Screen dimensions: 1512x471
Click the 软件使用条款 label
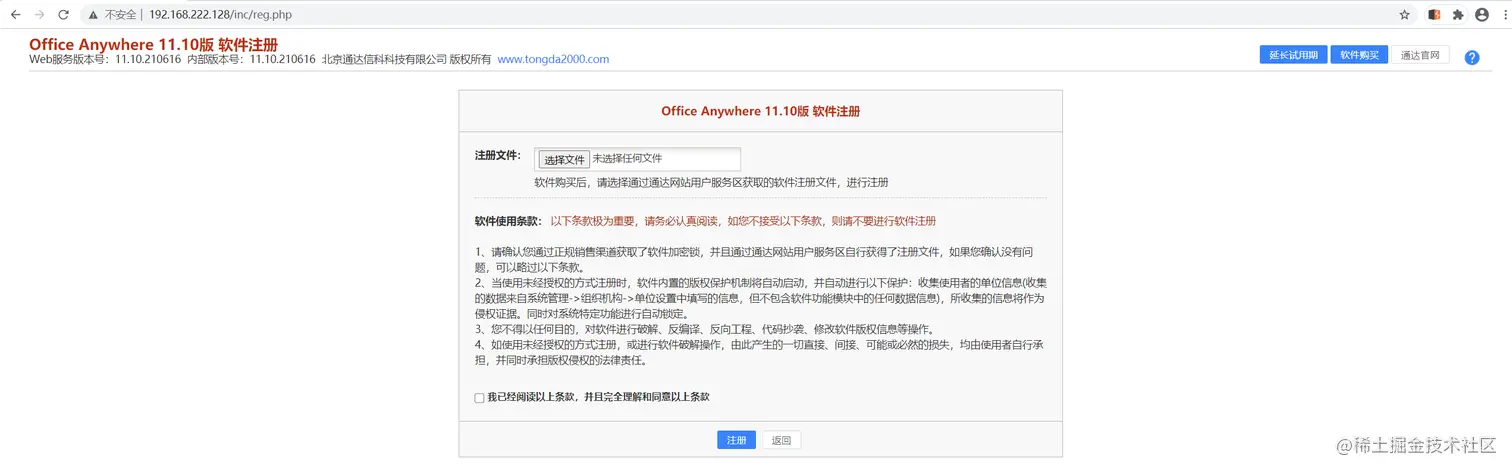(508, 221)
